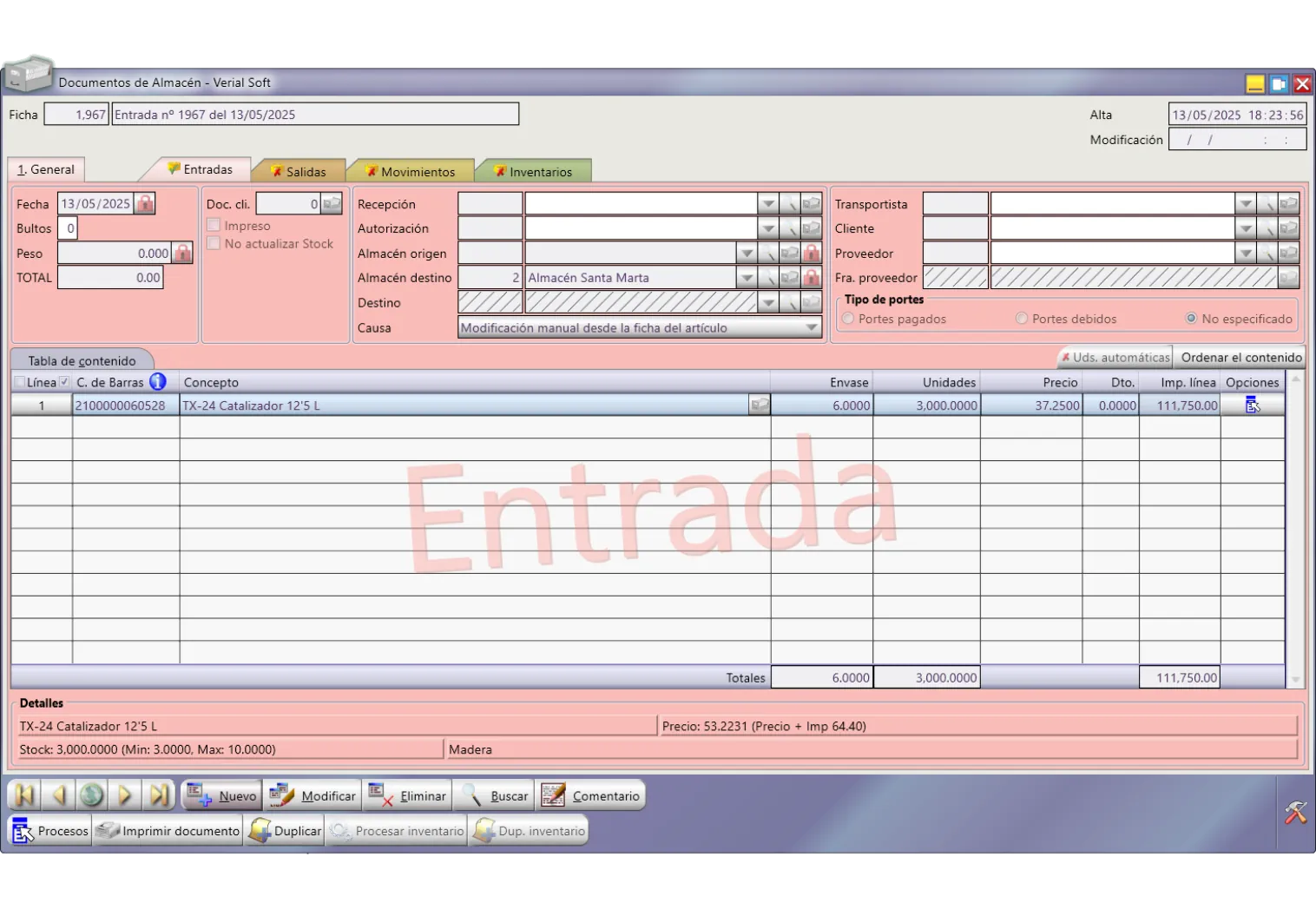Toggle the Uds. automáticas option
The image size is (1316, 903).
[1115, 357]
